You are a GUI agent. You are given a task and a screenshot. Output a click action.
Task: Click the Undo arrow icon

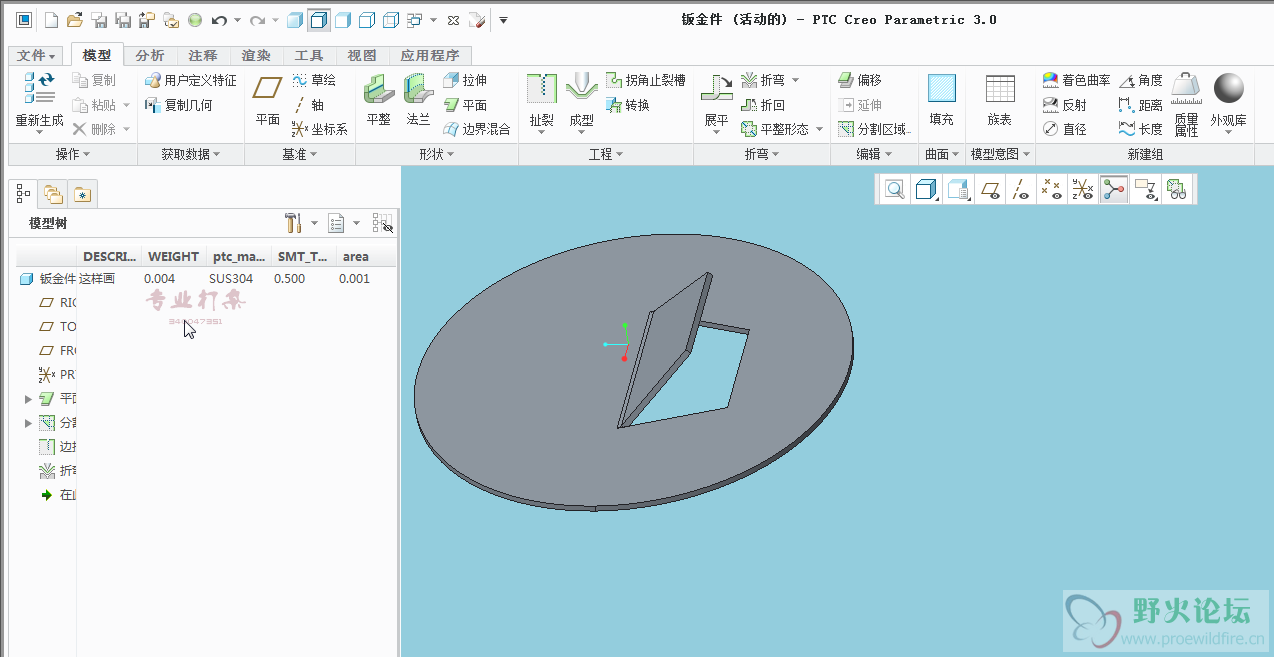pyautogui.click(x=219, y=20)
